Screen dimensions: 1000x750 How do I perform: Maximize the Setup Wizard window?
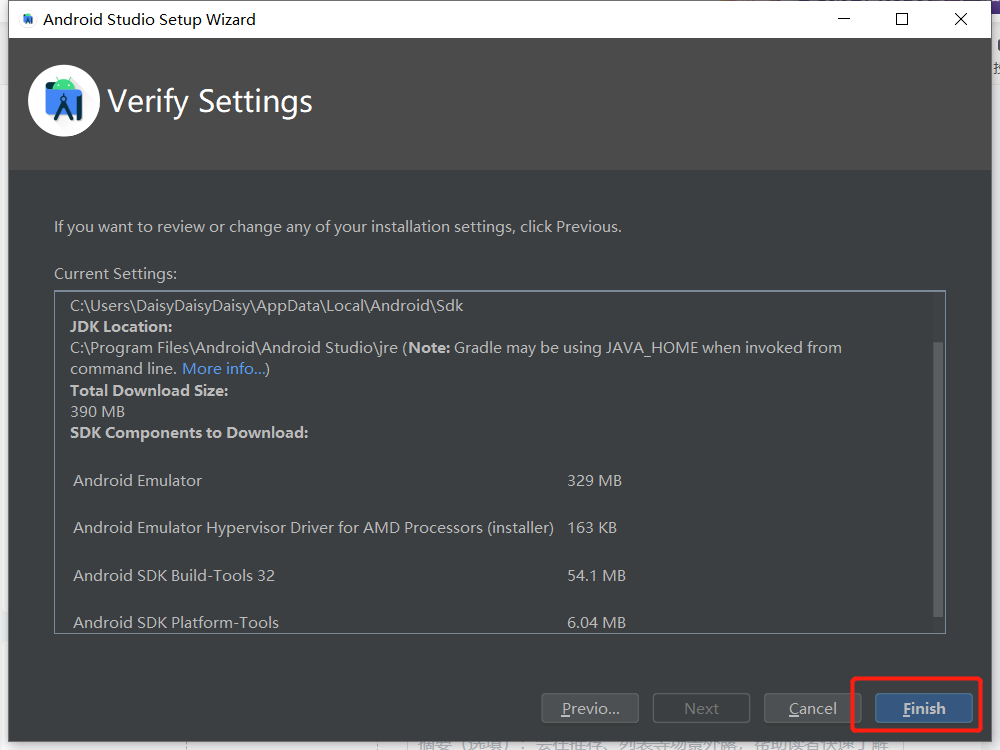(x=902, y=19)
